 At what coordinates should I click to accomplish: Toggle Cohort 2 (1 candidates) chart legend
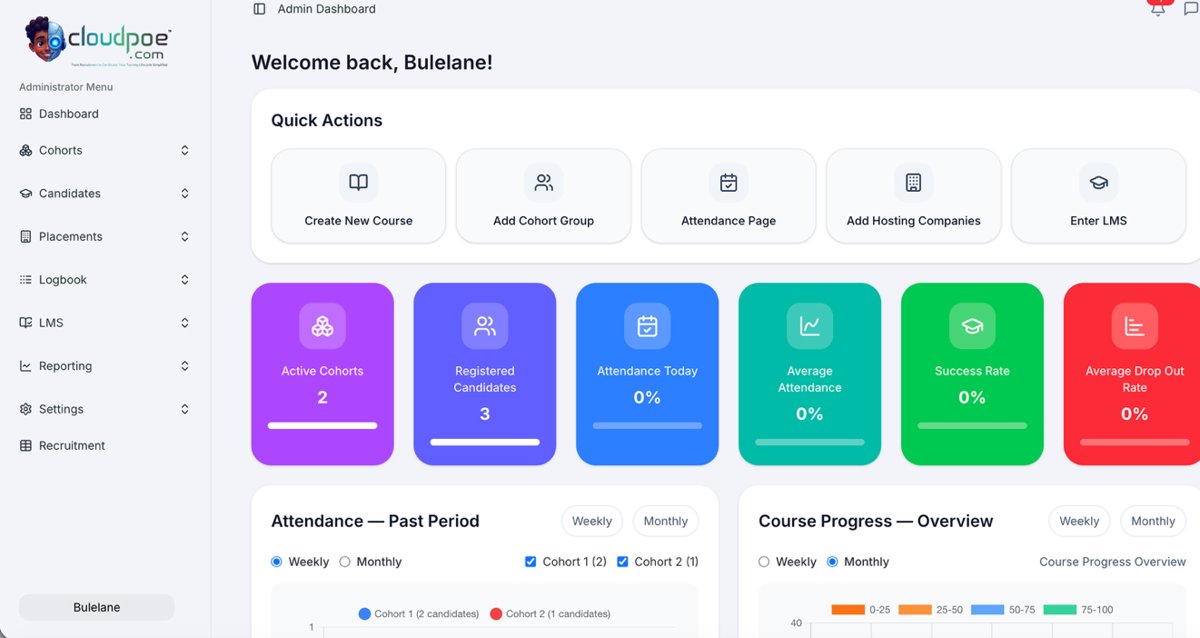point(550,613)
